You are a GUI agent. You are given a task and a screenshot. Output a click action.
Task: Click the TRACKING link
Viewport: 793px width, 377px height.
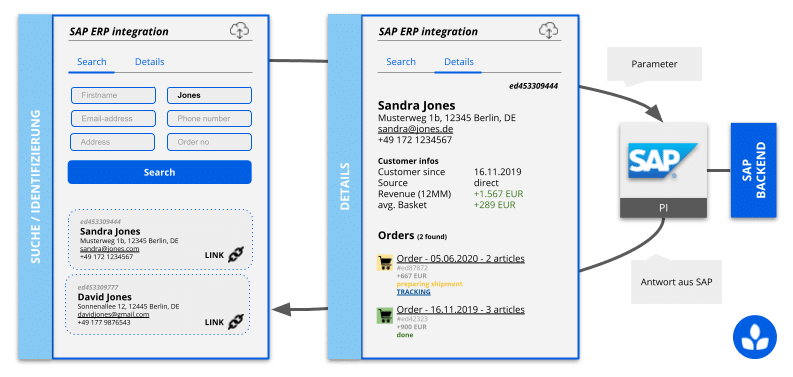coord(413,292)
